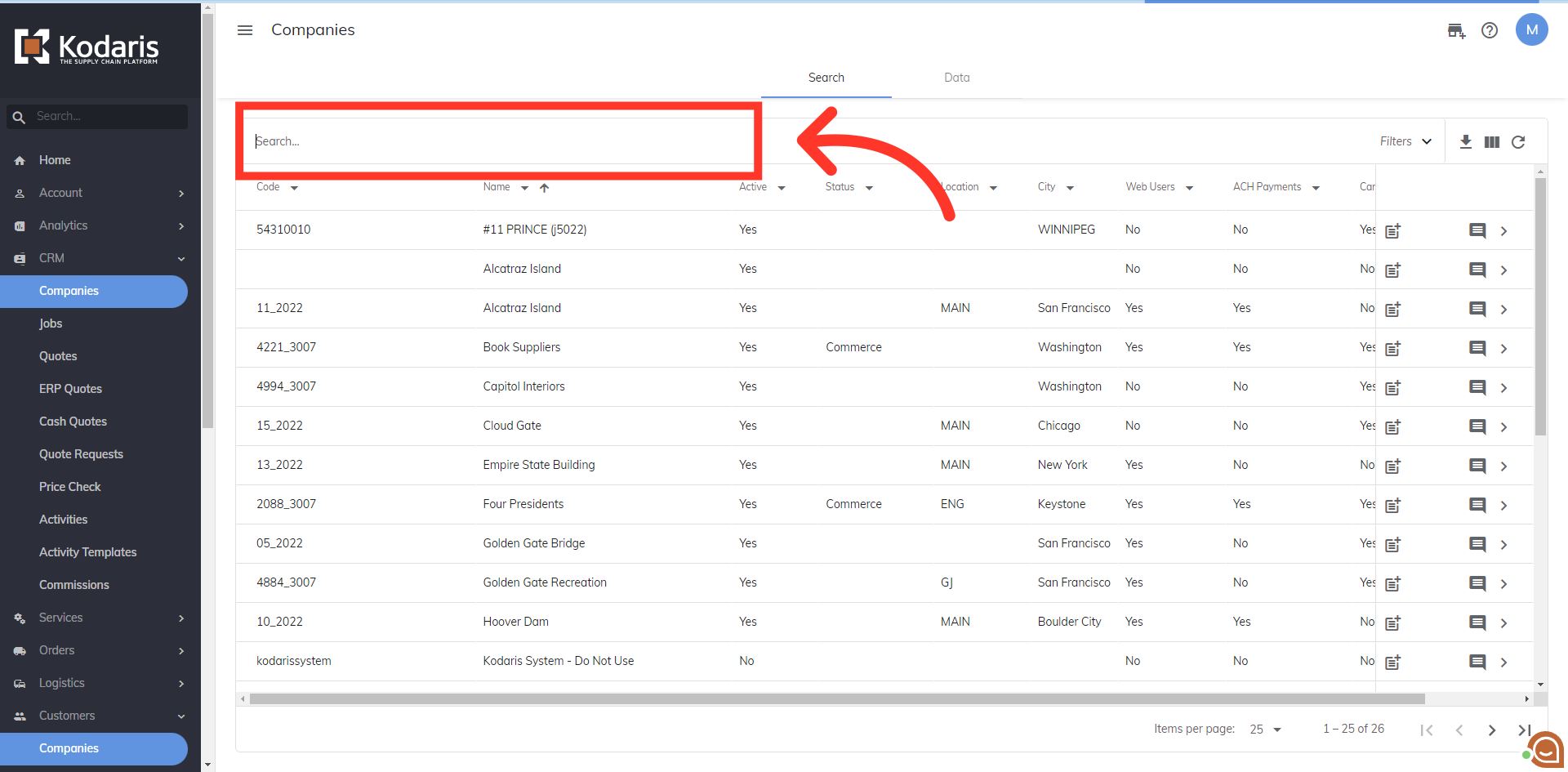Open the City column dropdown arrow
The height and width of the screenshot is (772, 1568).
coord(1070,188)
